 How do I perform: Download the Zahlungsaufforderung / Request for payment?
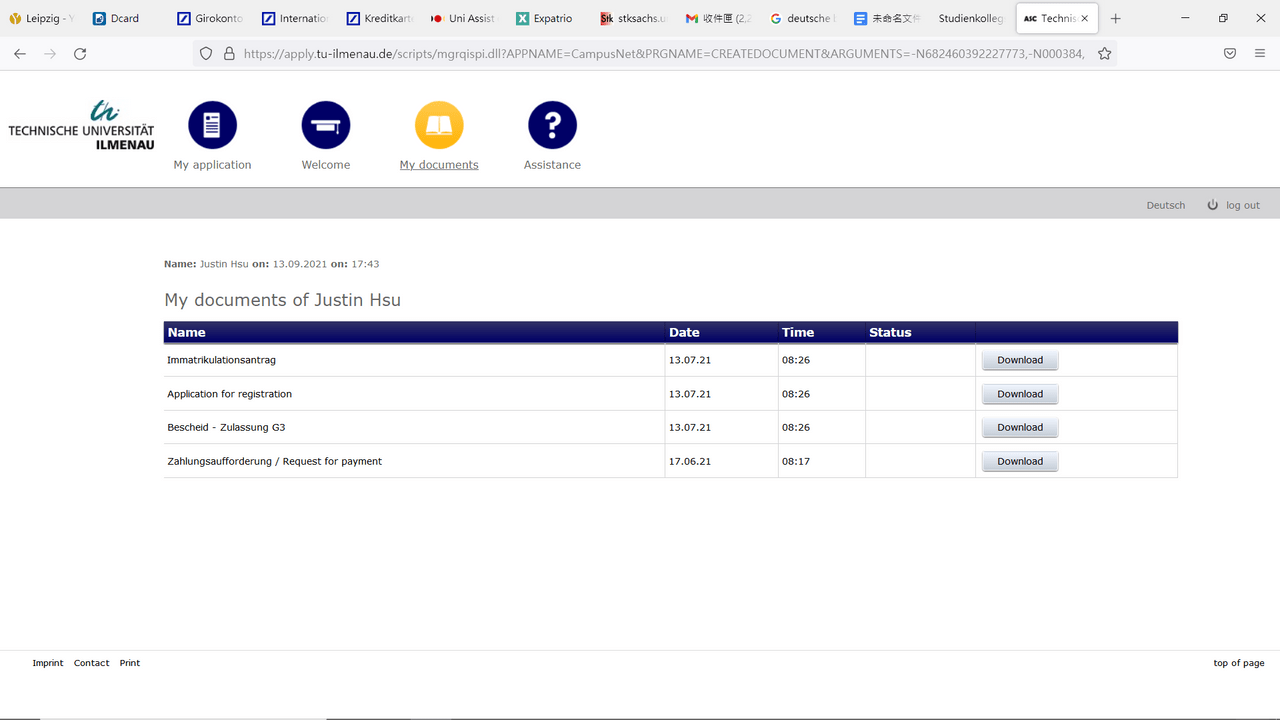click(1020, 461)
